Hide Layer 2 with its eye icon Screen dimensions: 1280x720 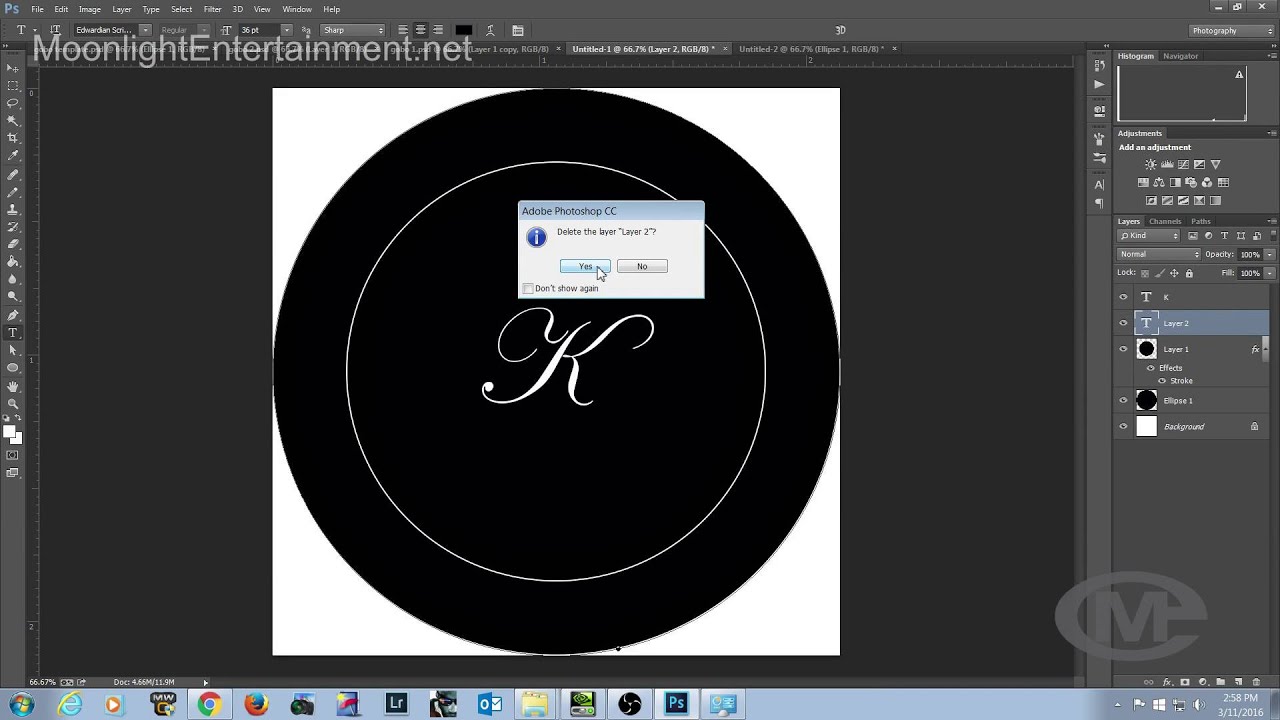1123,323
